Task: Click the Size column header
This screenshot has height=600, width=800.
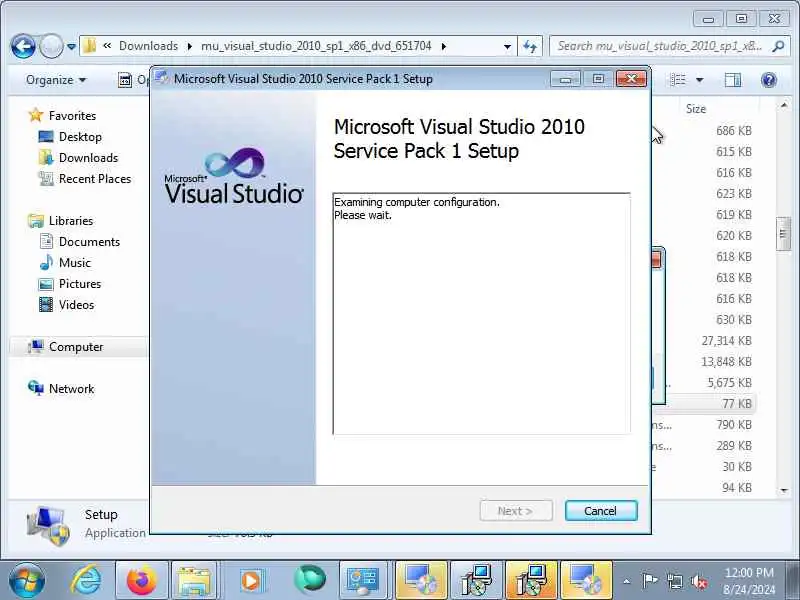Action: [x=696, y=109]
